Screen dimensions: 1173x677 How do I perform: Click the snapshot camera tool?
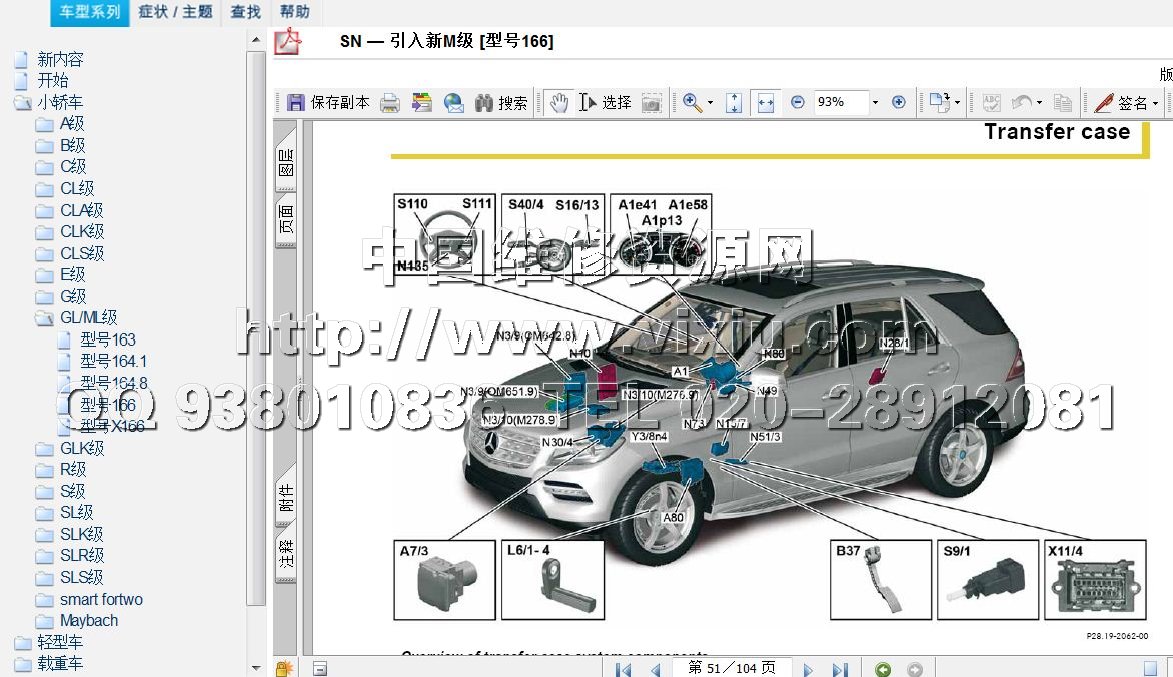pyautogui.click(x=651, y=103)
